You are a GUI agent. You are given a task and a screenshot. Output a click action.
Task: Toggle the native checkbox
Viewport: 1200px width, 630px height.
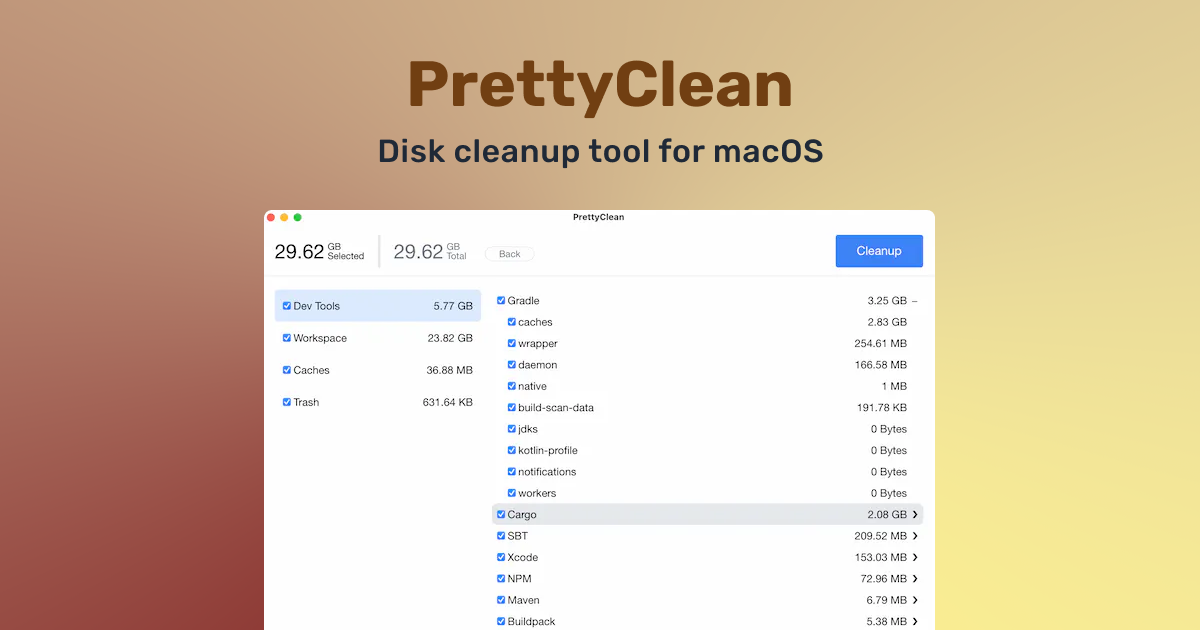coord(511,386)
